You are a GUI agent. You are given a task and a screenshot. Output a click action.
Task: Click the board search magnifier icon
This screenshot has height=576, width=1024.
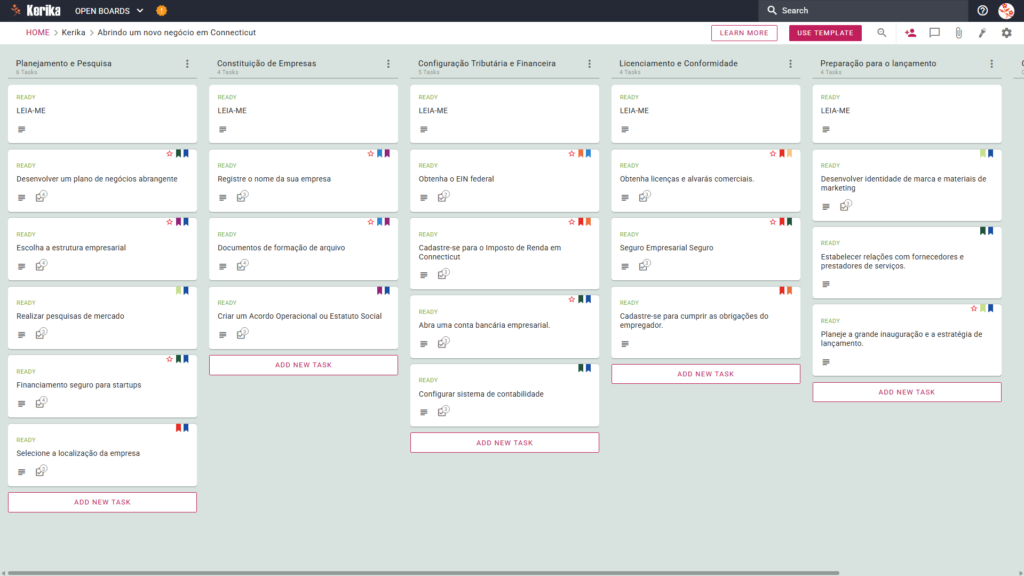[x=882, y=33]
